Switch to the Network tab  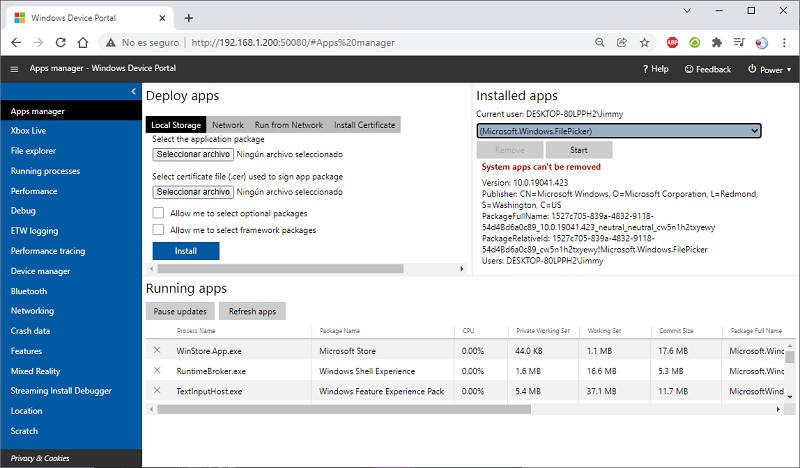click(x=228, y=125)
